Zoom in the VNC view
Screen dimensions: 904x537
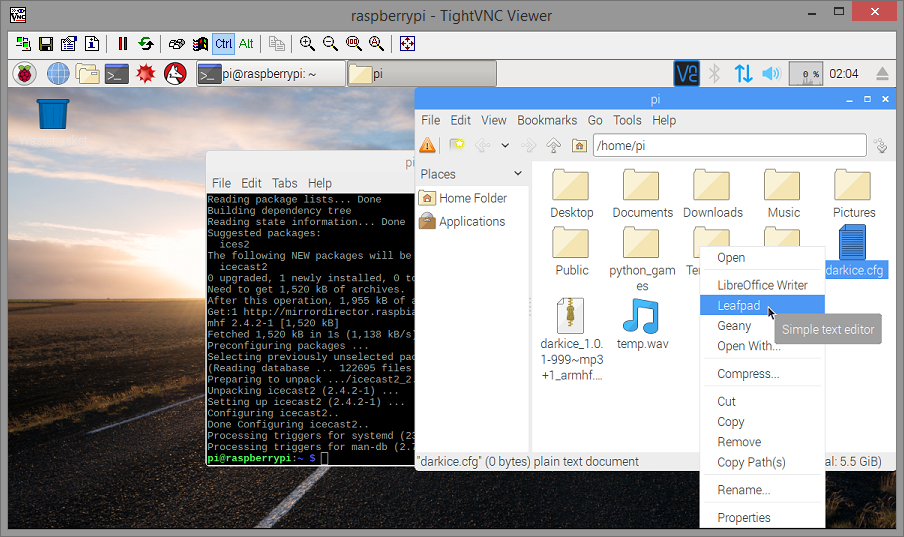coord(307,44)
